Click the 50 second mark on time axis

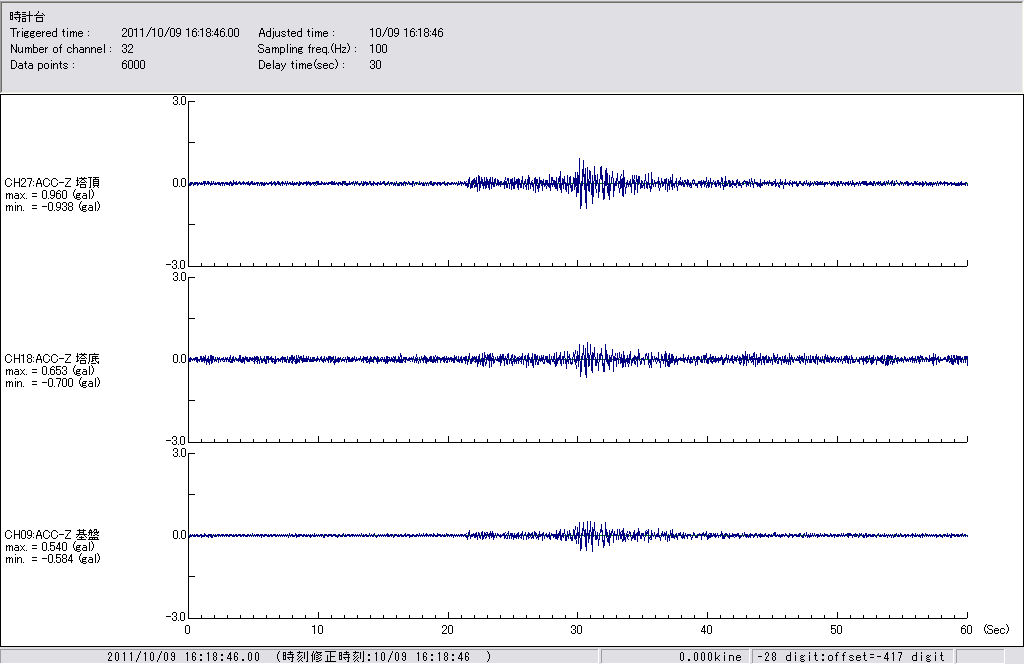pos(837,630)
